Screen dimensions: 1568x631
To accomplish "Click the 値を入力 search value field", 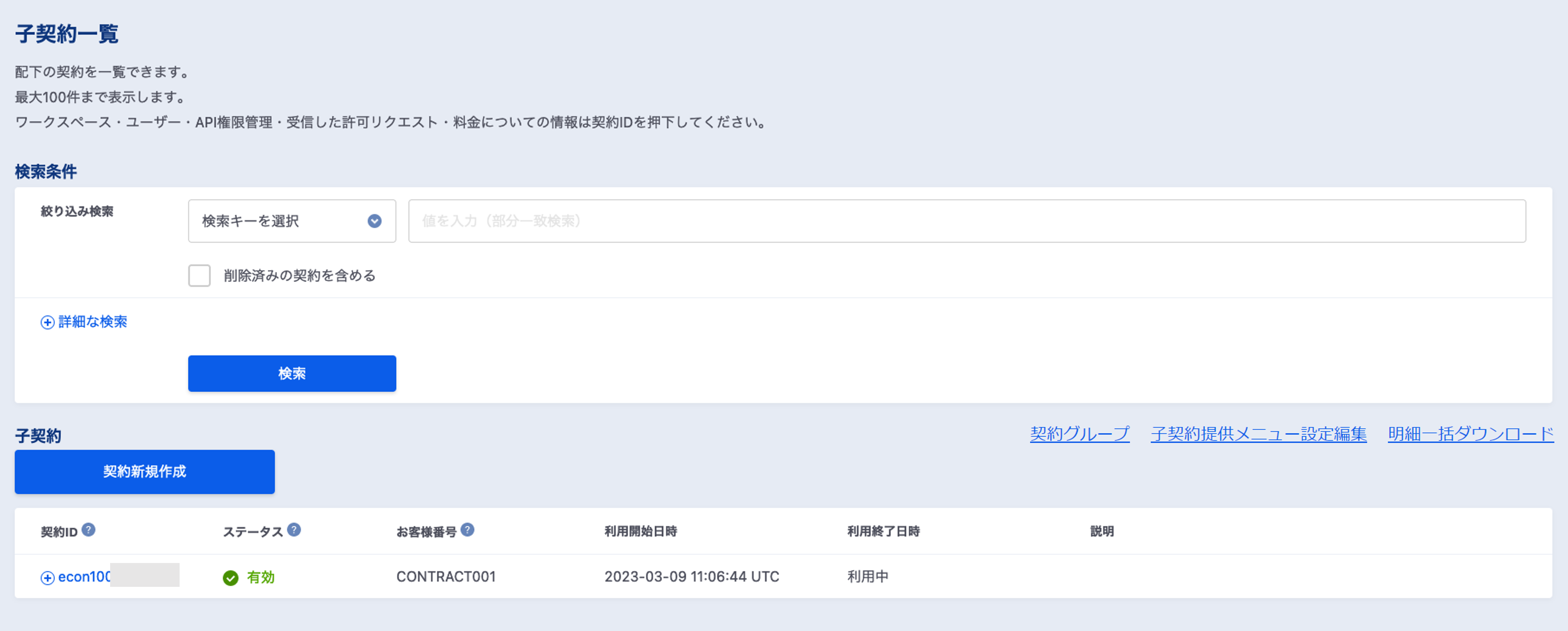I will 966,221.
